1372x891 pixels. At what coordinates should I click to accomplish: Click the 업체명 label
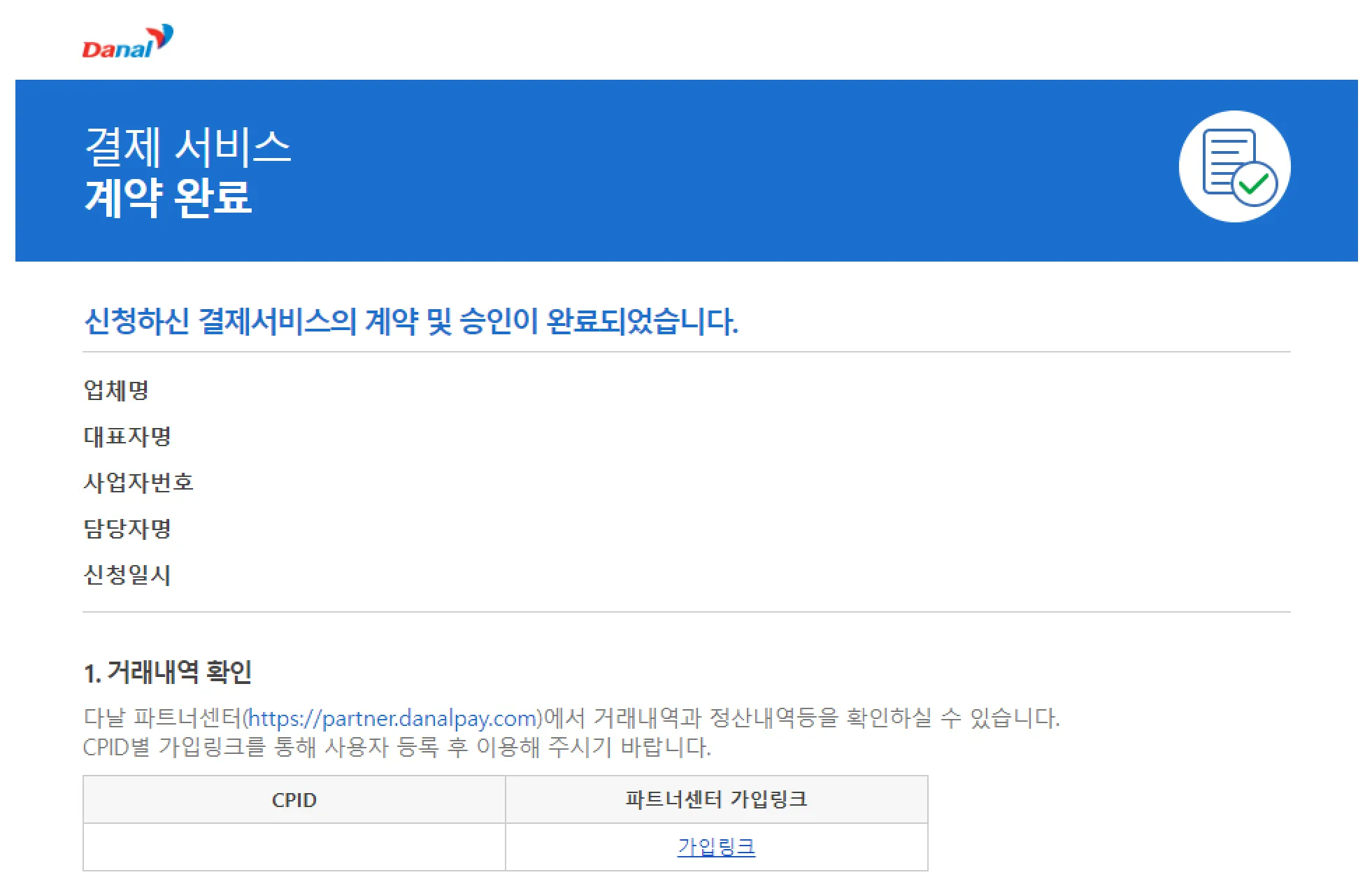pos(116,390)
